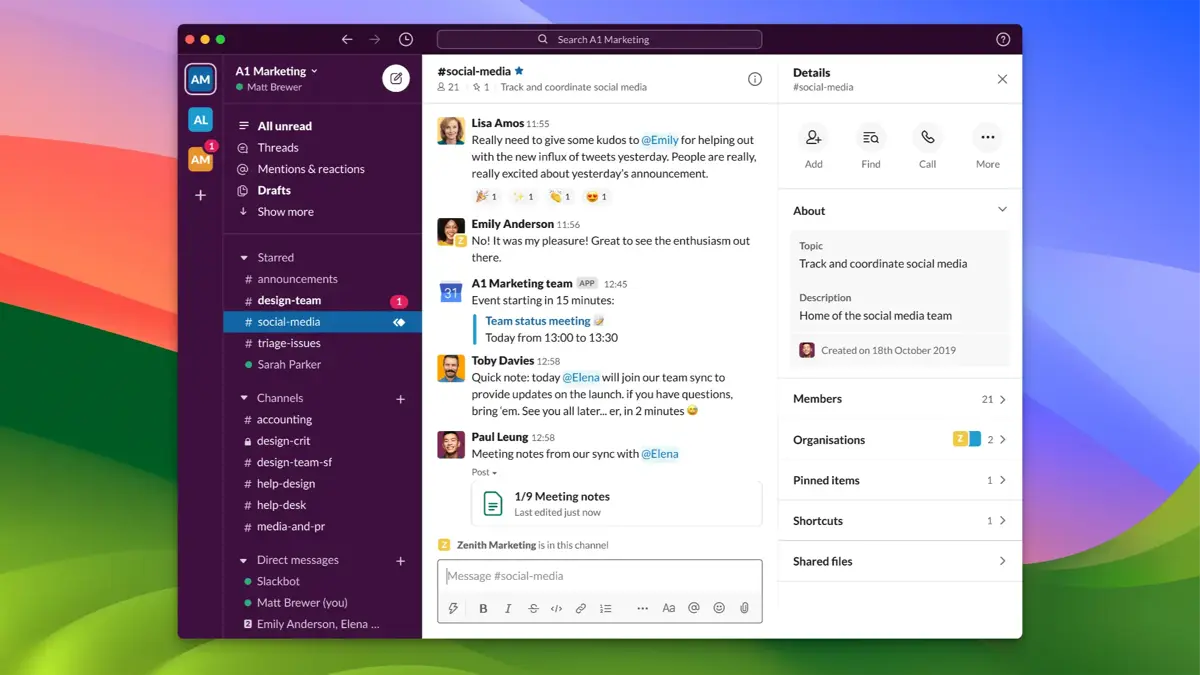Insert a code block using the composer icon
This screenshot has height=675, width=1200.
pyautogui.click(x=557, y=608)
